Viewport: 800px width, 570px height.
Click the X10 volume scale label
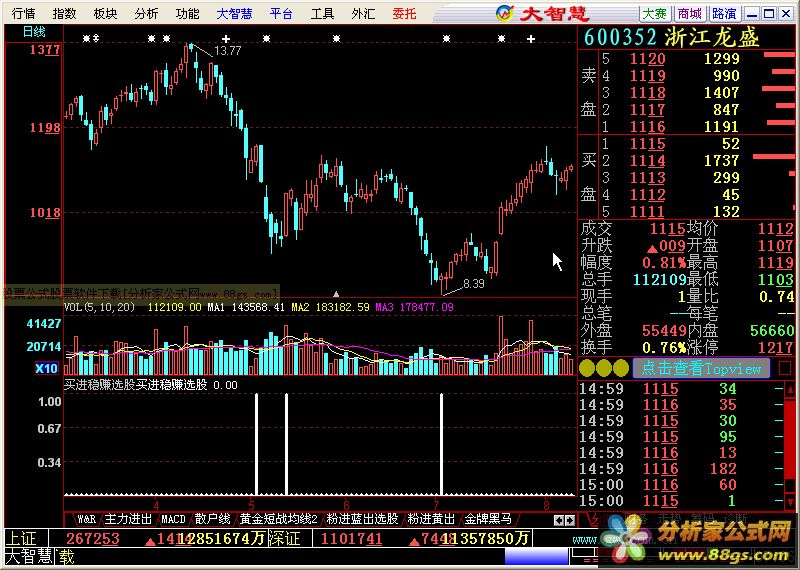point(46,368)
